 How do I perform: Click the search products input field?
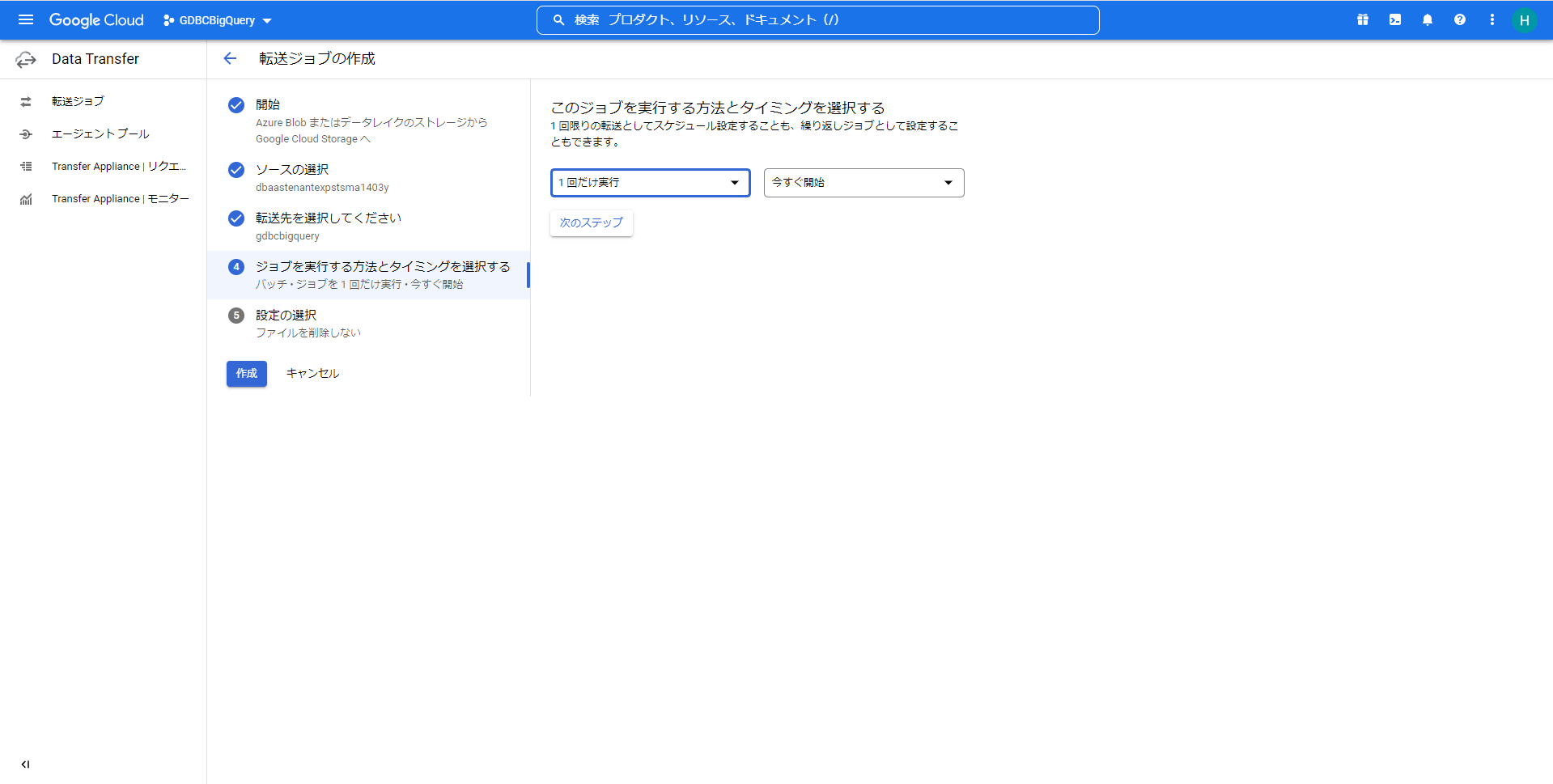[817, 20]
